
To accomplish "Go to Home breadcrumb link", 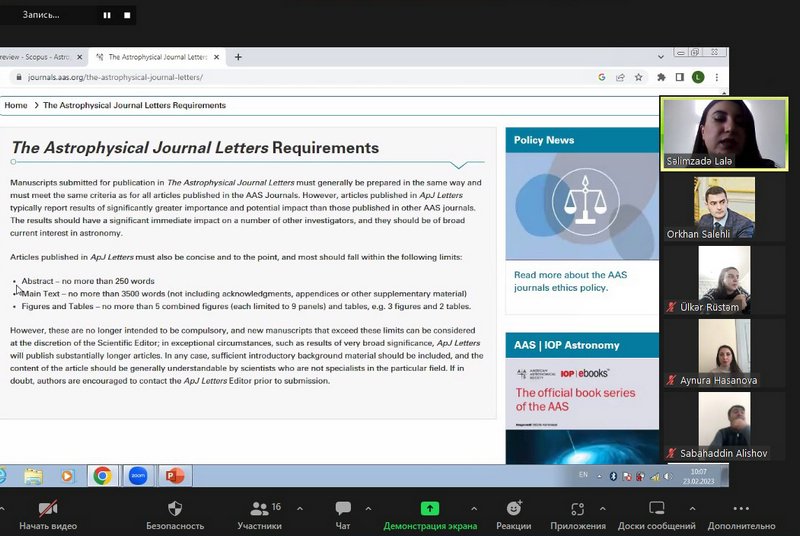I will 16,105.
